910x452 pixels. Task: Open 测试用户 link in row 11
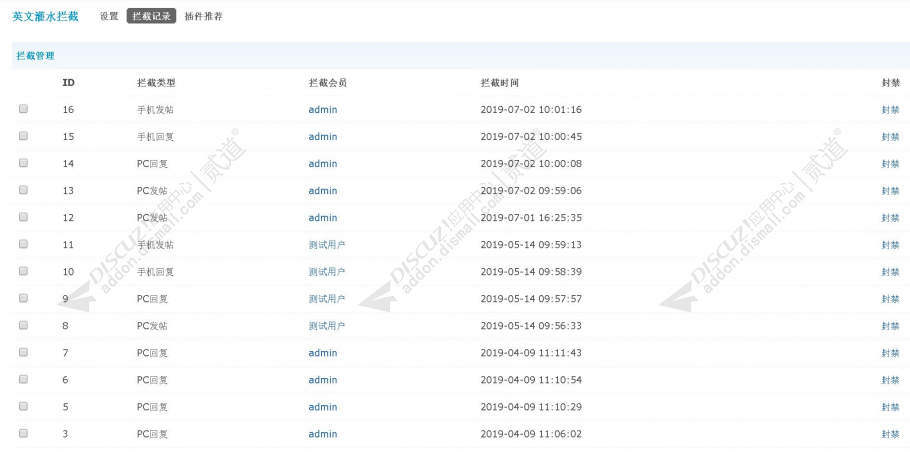[x=327, y=245]
